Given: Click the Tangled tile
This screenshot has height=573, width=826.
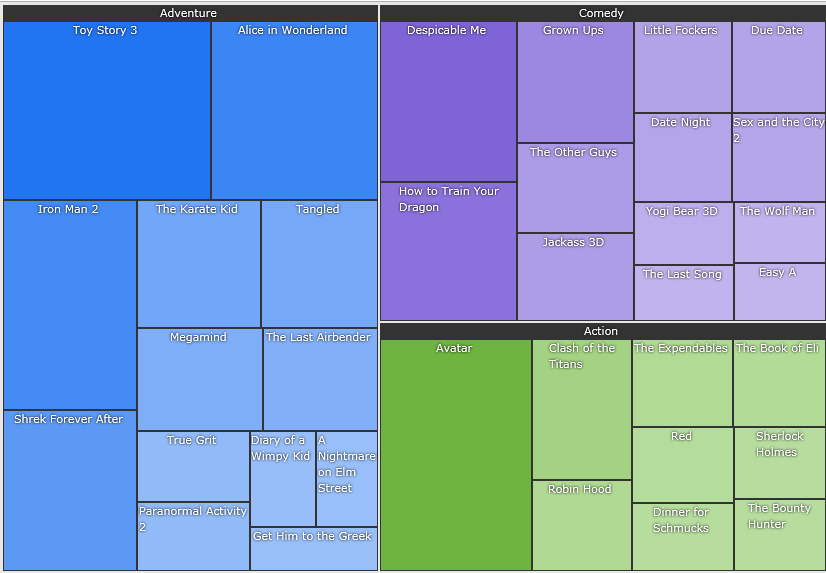Looking at the screenshot, I should coord(319,264).
